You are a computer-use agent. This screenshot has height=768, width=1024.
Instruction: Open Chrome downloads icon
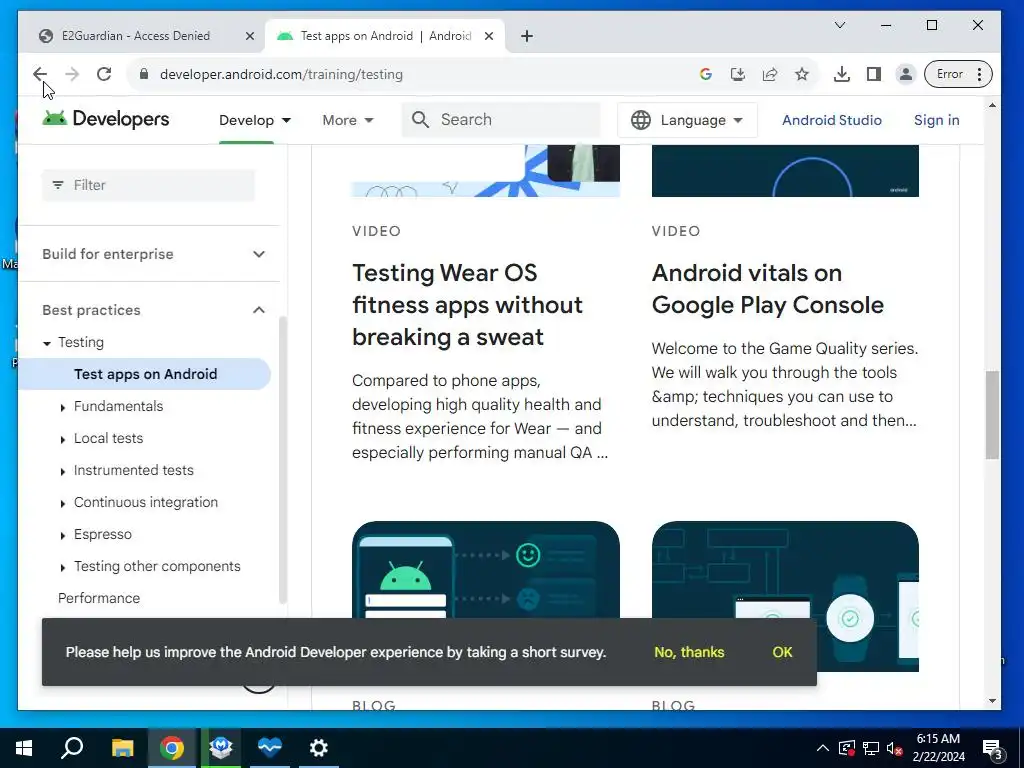[x=842, y=74]
